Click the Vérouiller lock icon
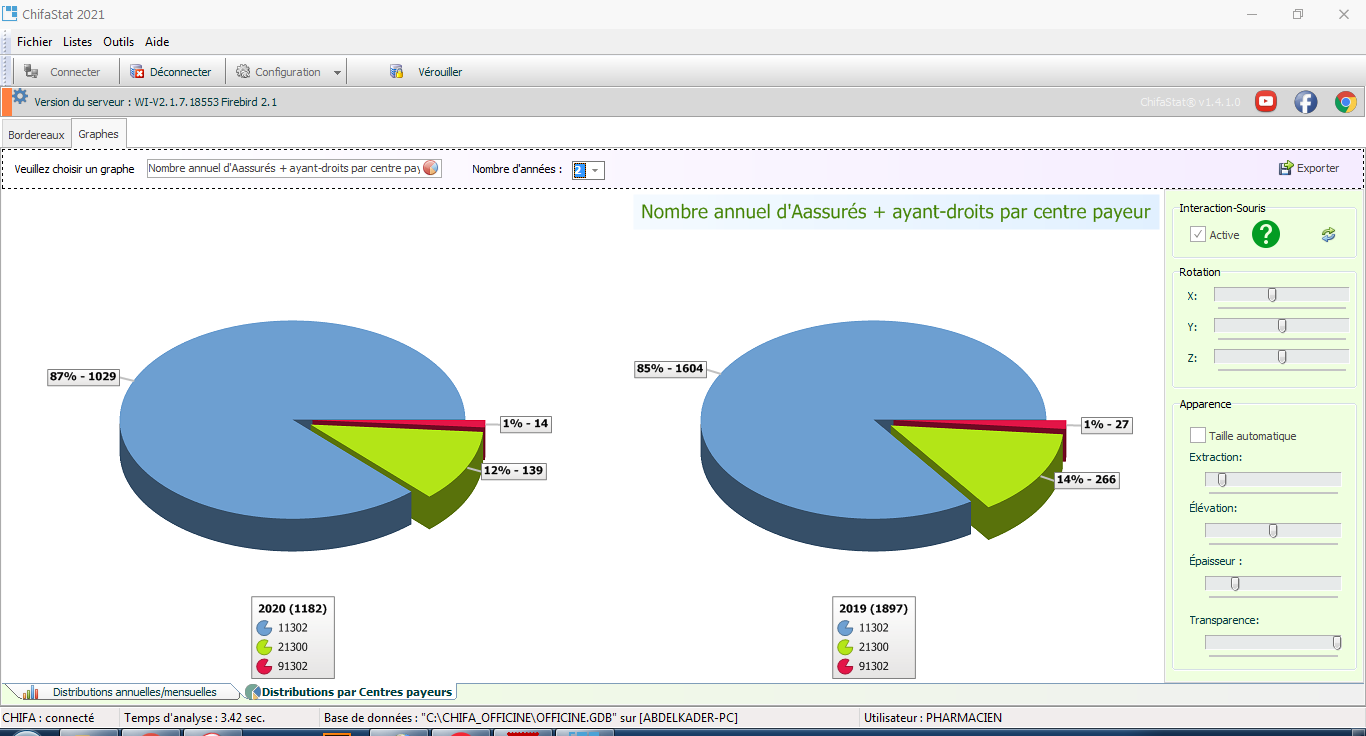Viewport: 1366px width, 736px height. coord(397,72)
